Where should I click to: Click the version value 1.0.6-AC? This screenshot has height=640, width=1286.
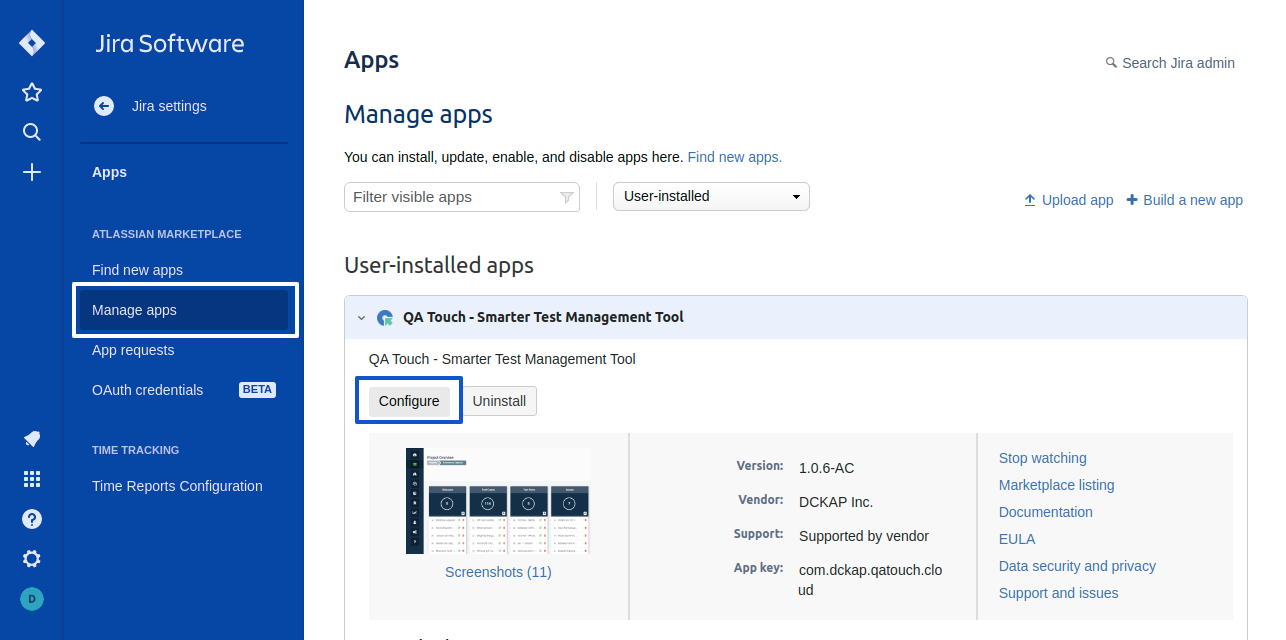pos(826,468)
